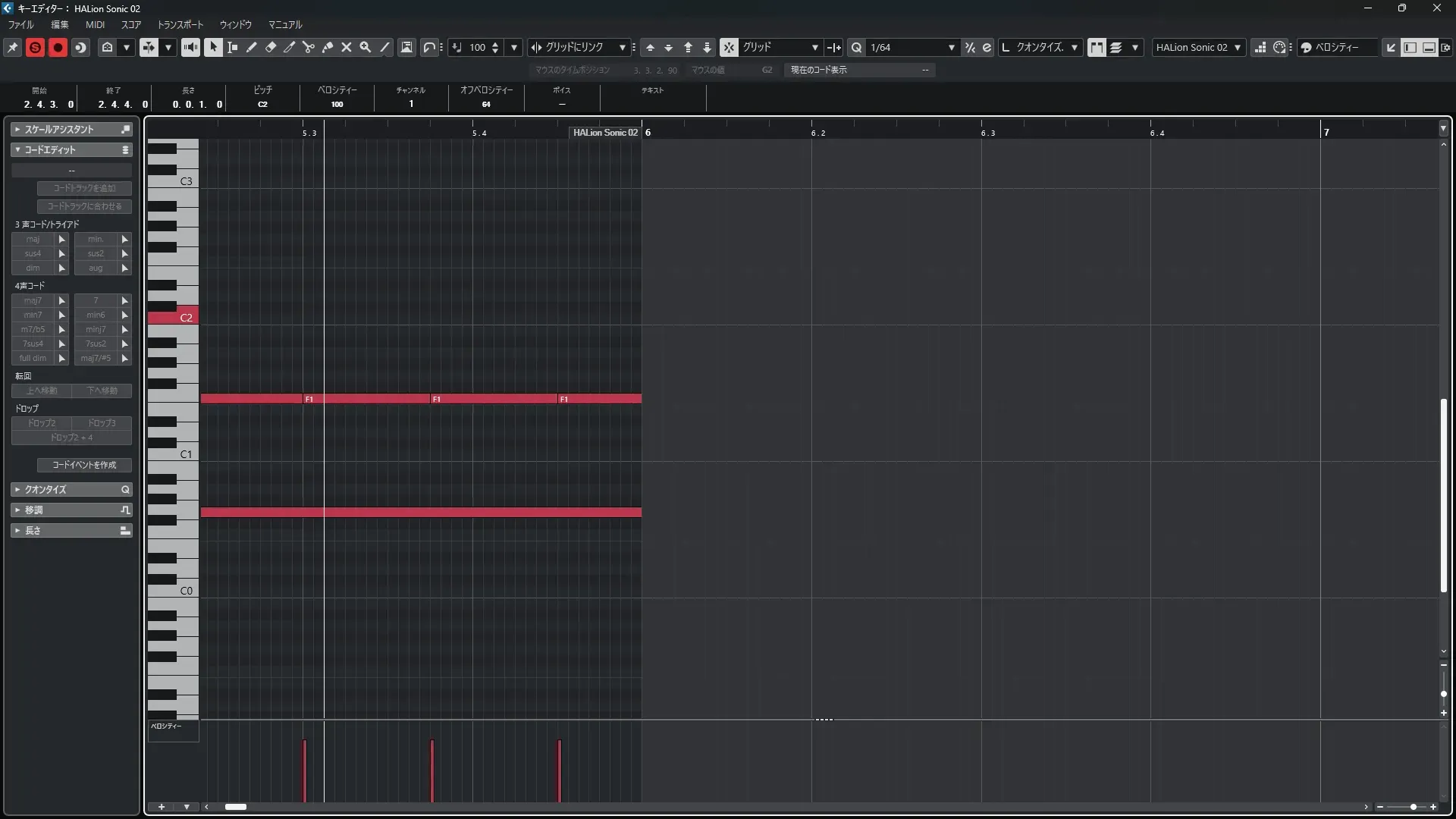This screenshot has width=1456, height=819.
Task: Click the C2 piano key
Action: (x=173, y=318)
